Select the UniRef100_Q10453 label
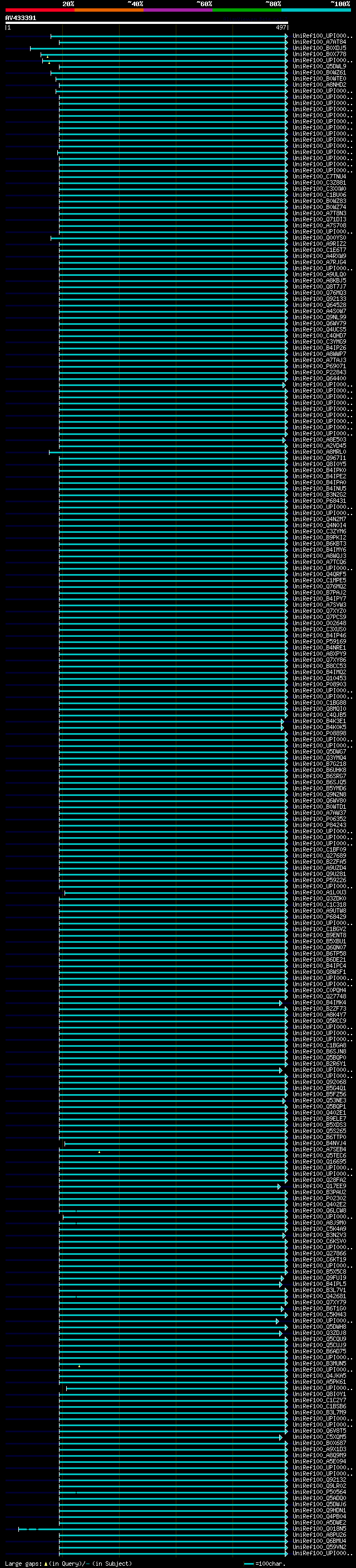Image resolution: width=356 pixels, height=1568 pixels. pos(319,678)
